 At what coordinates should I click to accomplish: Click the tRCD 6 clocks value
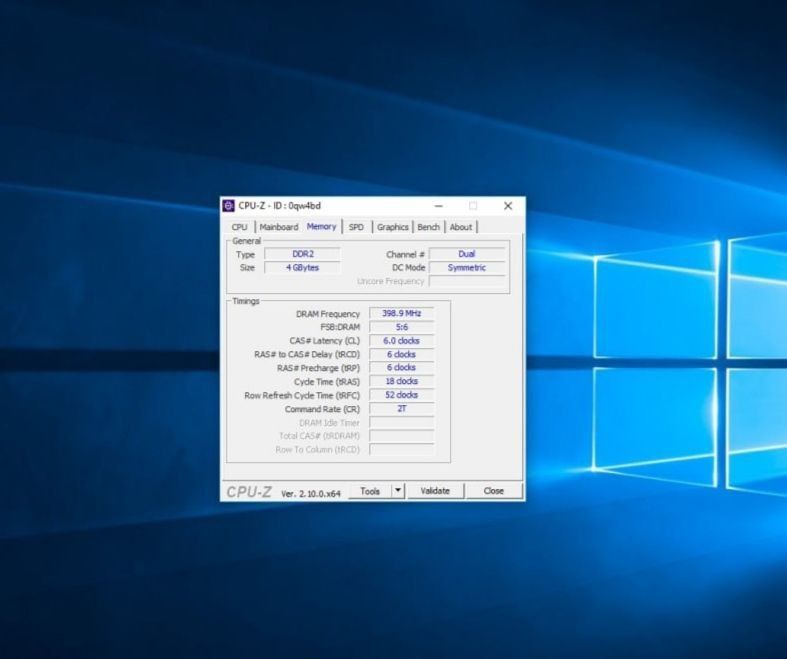[402, 354]
